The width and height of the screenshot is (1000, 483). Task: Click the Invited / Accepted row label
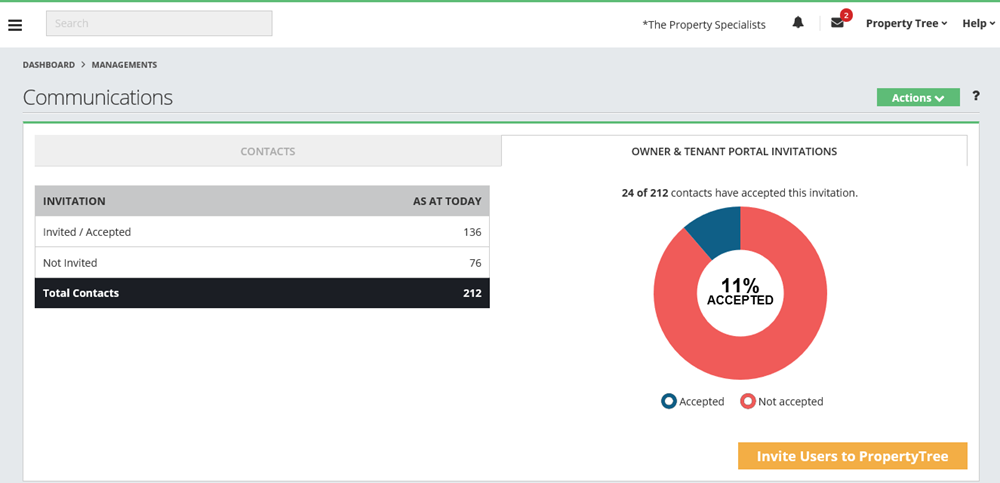(x=87, y=232)
